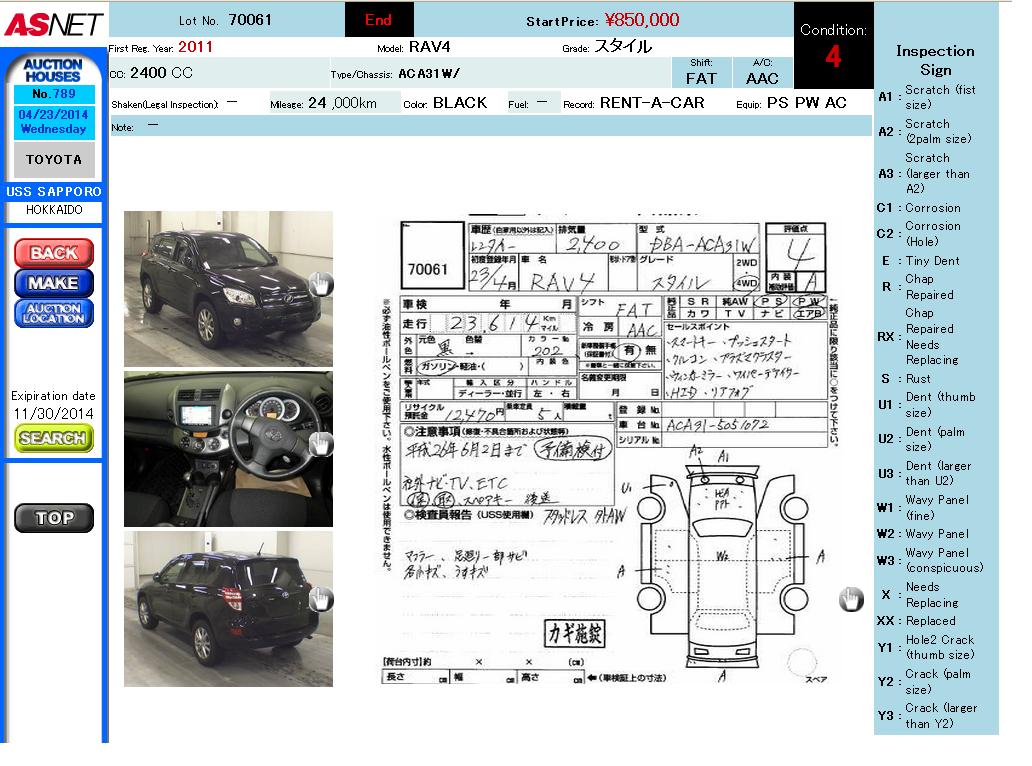1032x766 pixels.
Task: Click the Inspection Sign legend heading
Action: tap(935, 60)
